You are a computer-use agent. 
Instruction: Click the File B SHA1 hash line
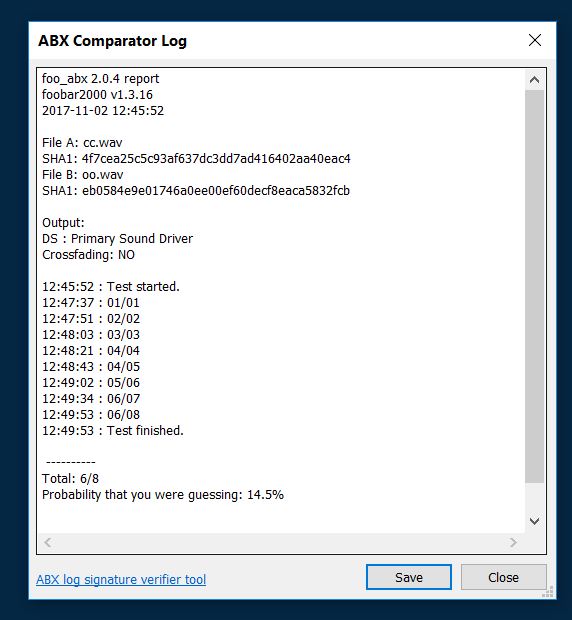(196, 191)
